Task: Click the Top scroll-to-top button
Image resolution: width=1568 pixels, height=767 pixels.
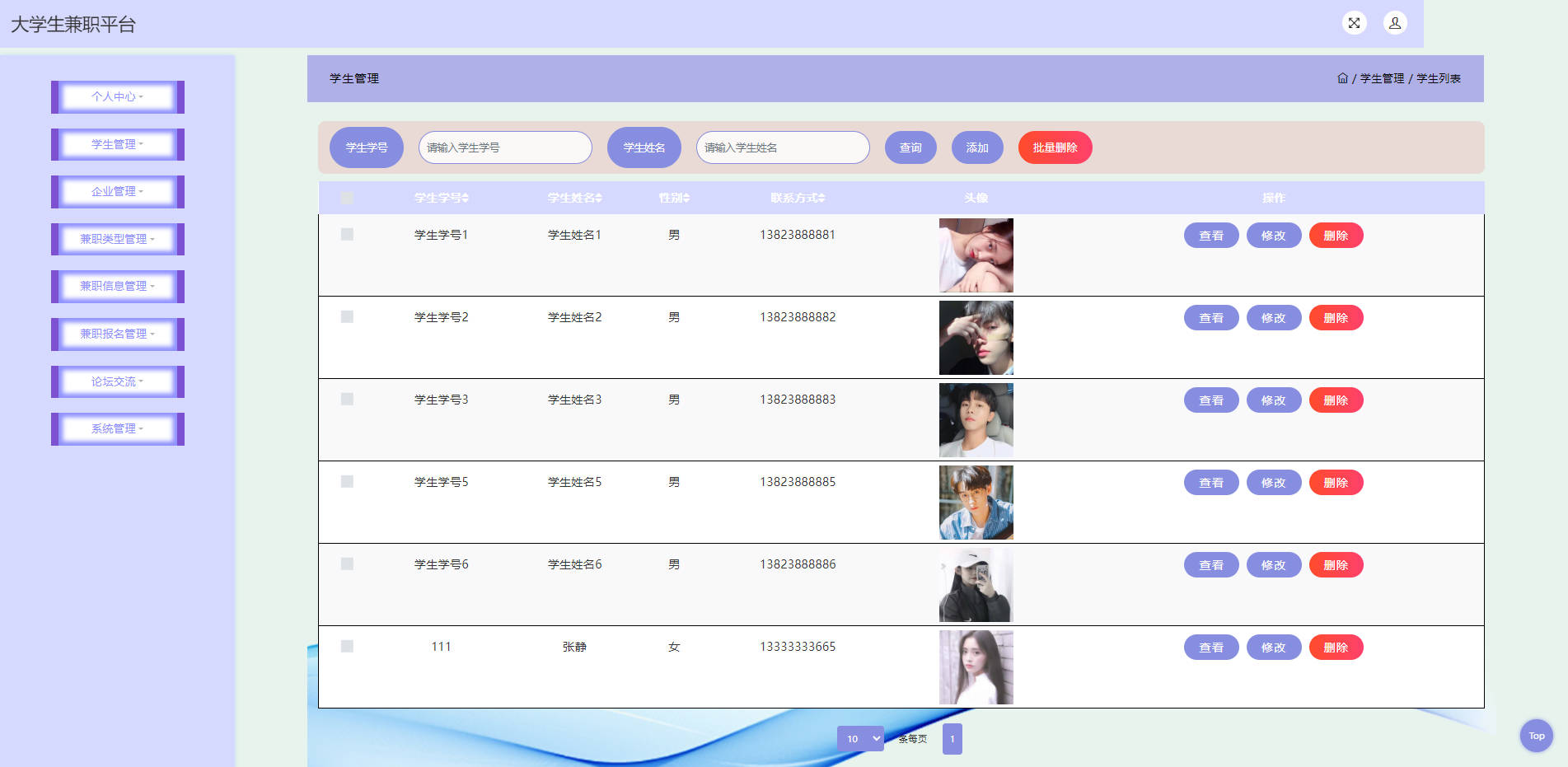Action: pyautogui.click(x=1537, y=736)
